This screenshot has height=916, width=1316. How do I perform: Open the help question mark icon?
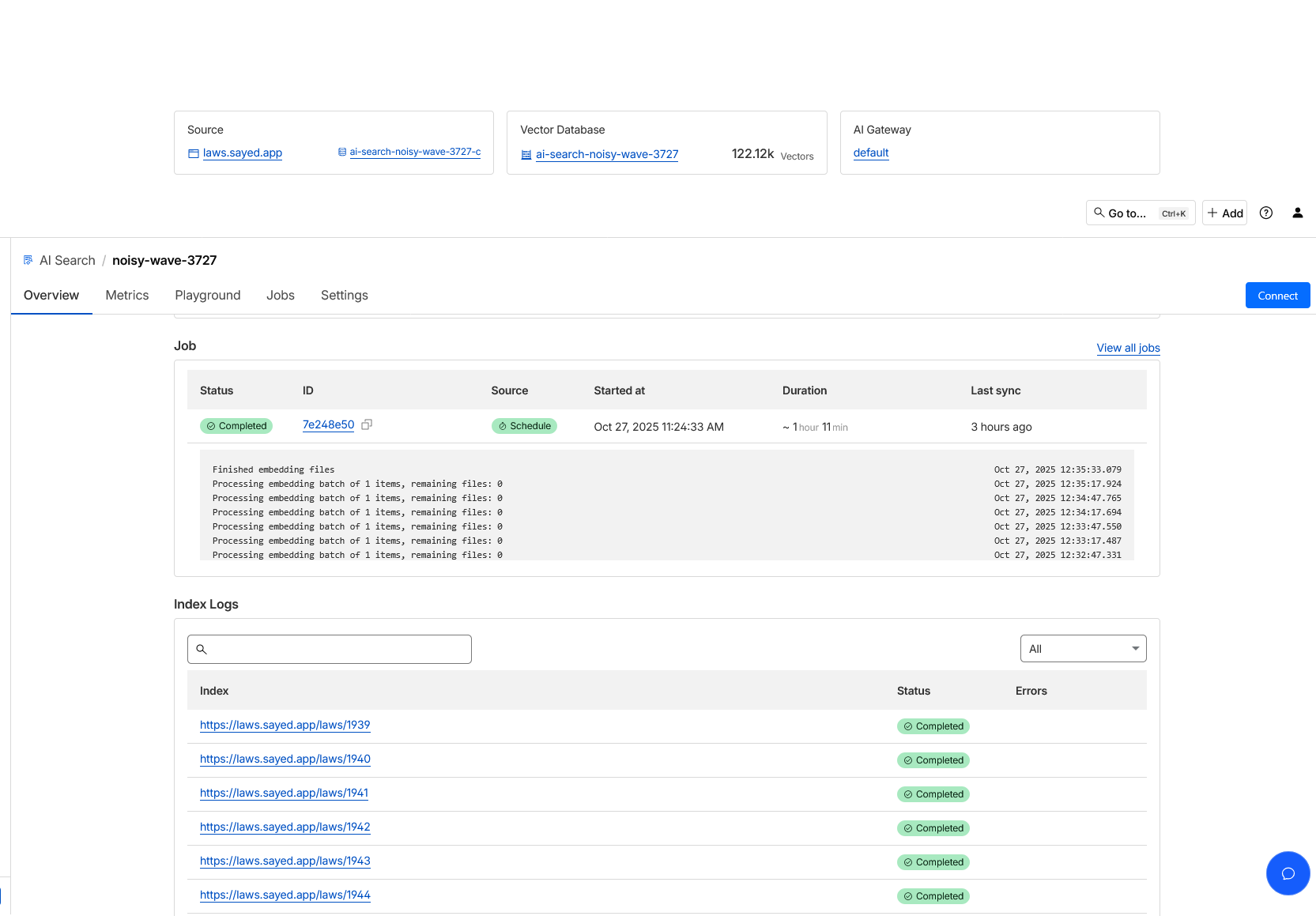(x=1265, y=213)
